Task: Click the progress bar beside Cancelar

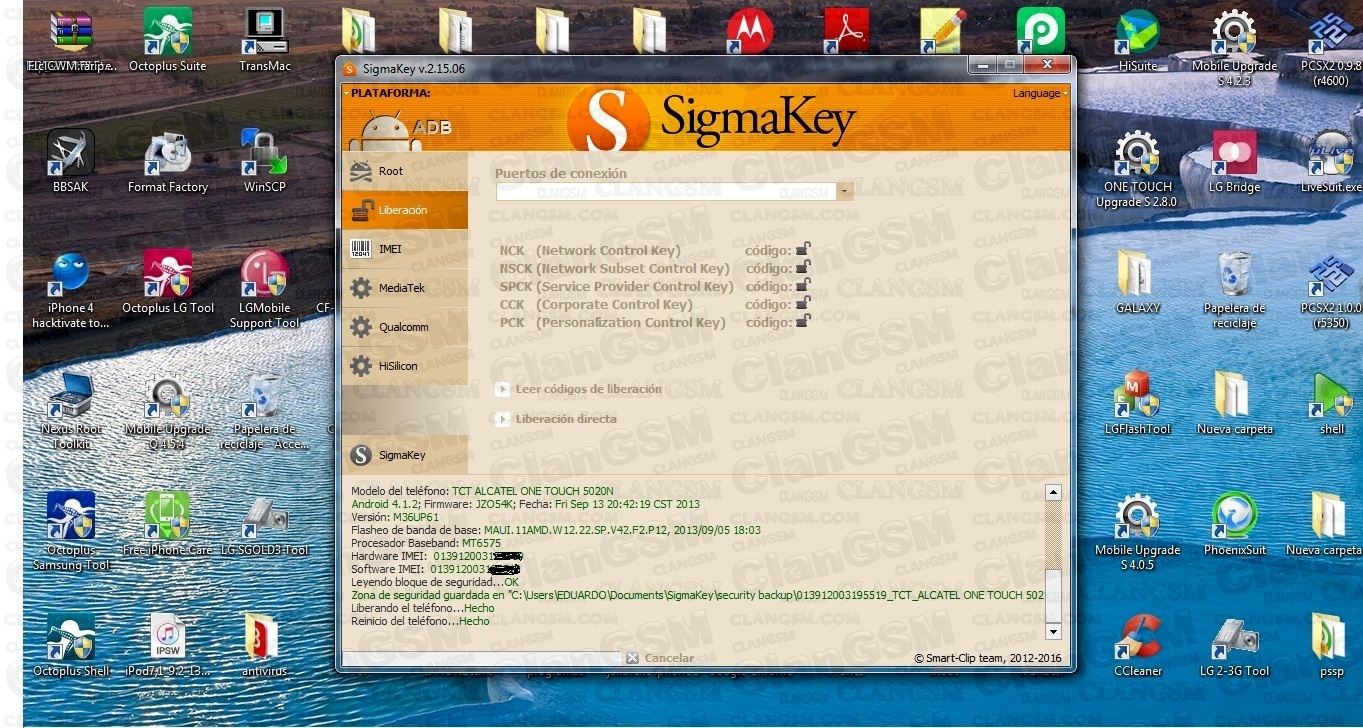Action: [x=481, y=658]
